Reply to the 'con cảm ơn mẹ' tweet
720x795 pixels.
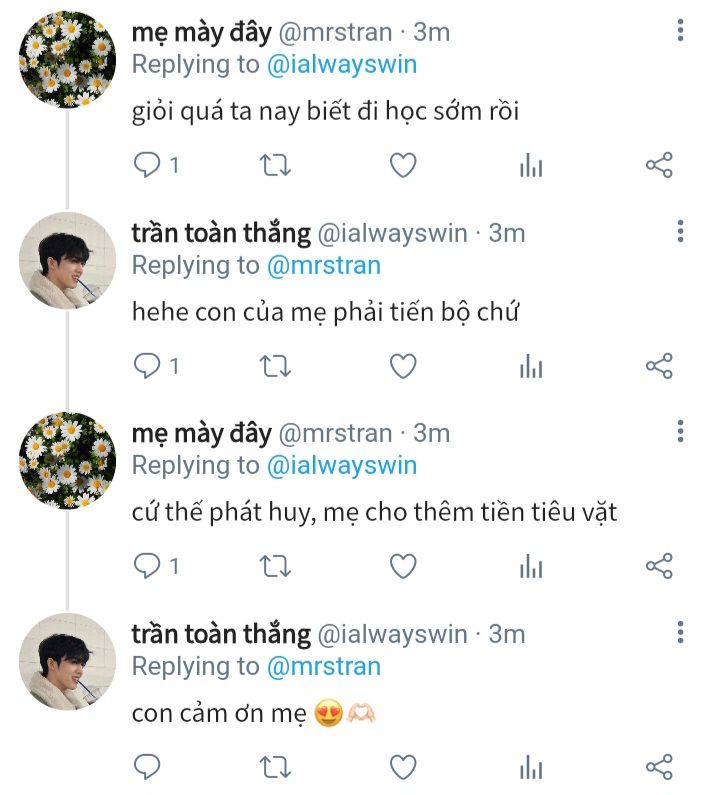[148, 767]
